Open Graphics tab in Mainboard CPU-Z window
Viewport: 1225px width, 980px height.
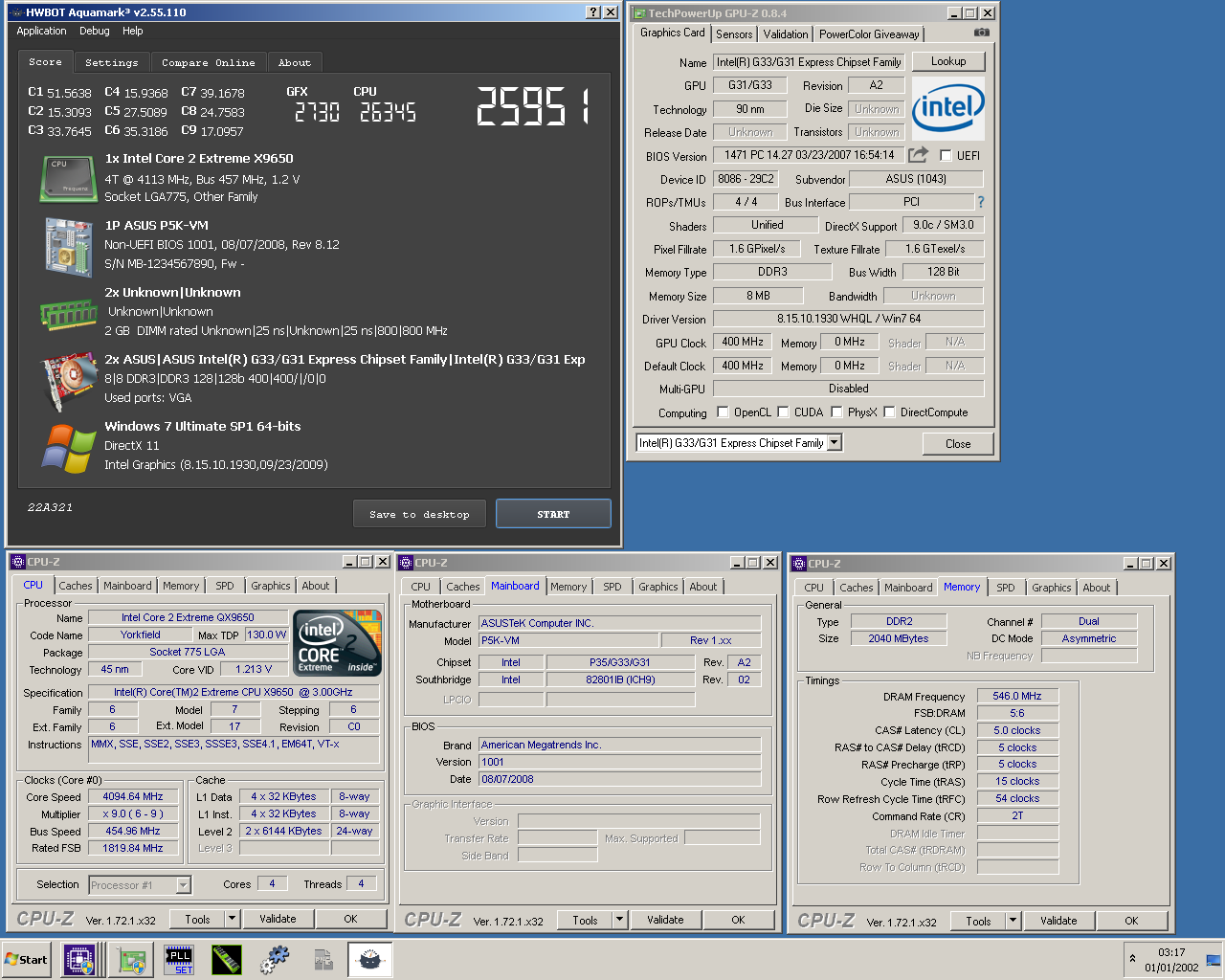click(x=658, y=587)
